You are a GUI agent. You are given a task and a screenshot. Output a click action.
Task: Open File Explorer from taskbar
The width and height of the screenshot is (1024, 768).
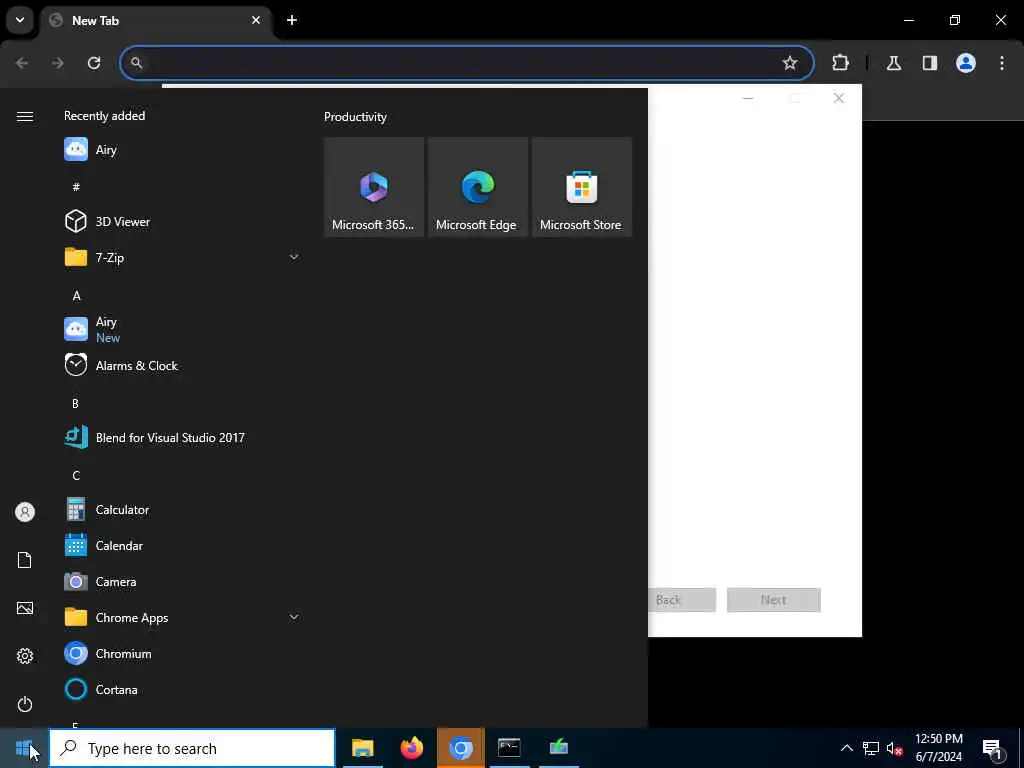pos(362,748)
